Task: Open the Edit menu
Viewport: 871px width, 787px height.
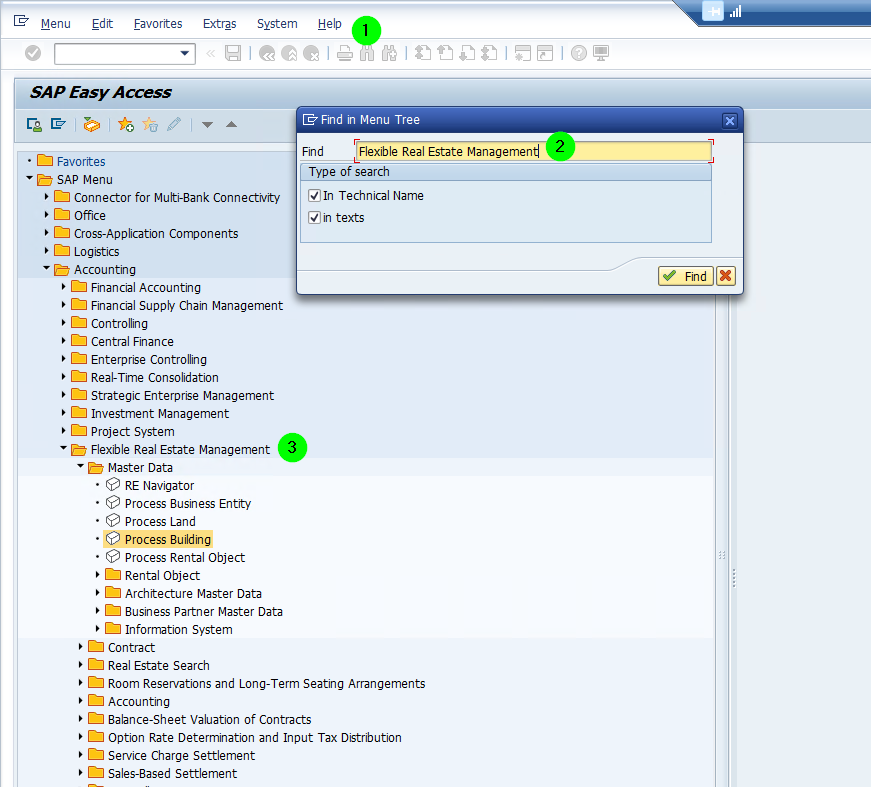Action: 102,24
